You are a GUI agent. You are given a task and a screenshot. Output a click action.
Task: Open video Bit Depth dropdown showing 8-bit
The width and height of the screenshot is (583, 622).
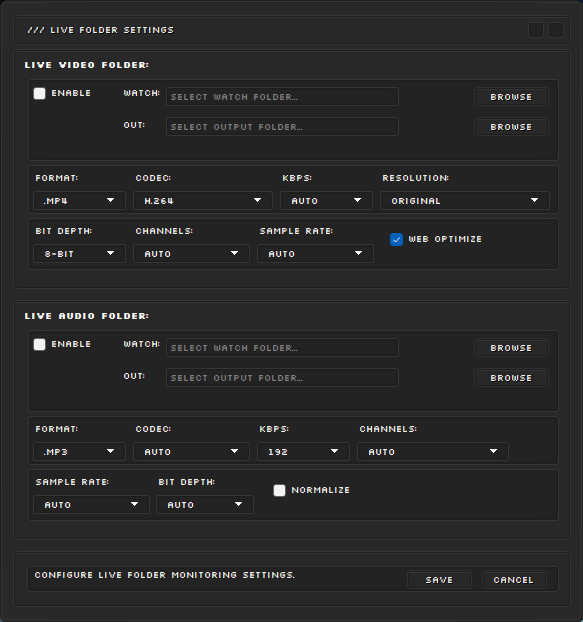click(79, 253)
